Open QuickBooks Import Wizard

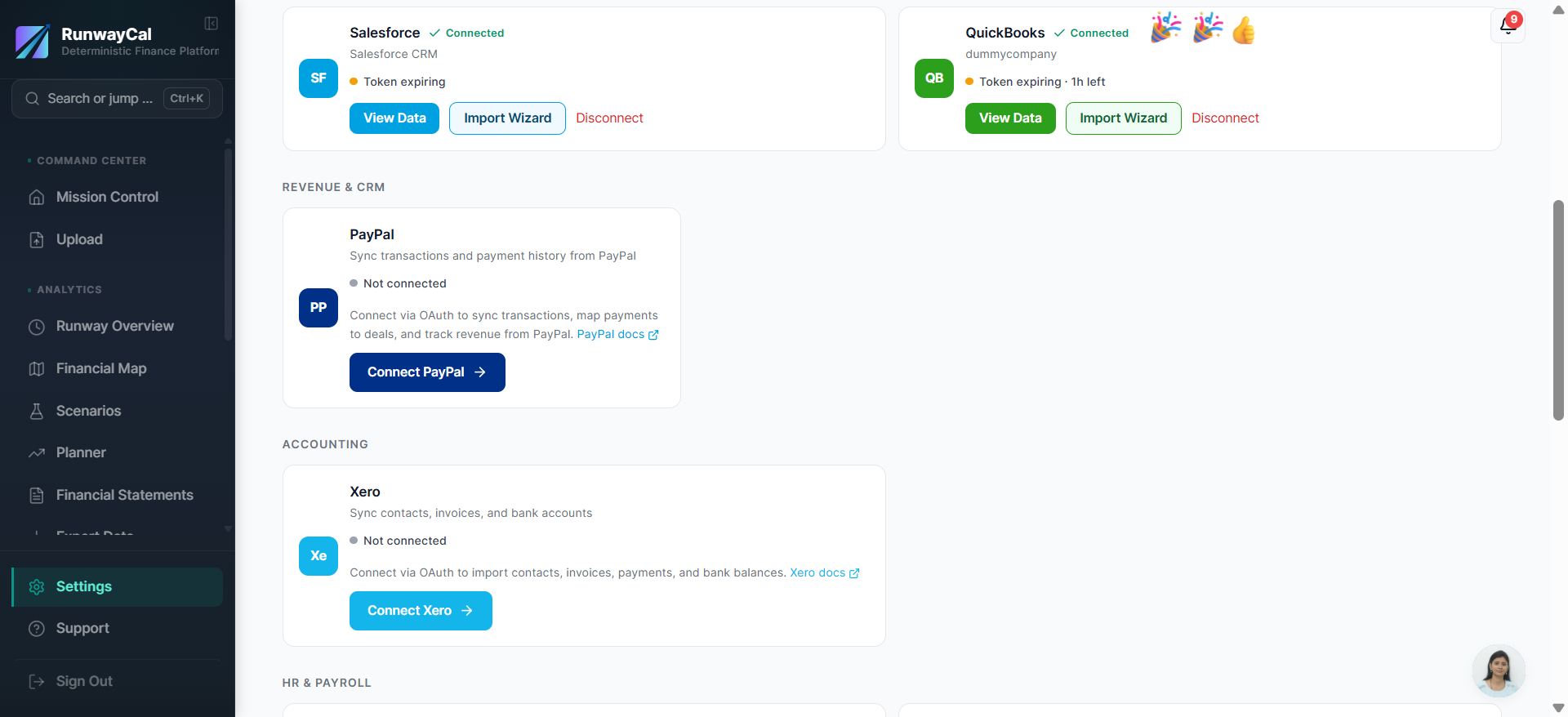pyautogui.click(x=1123, y=118)
